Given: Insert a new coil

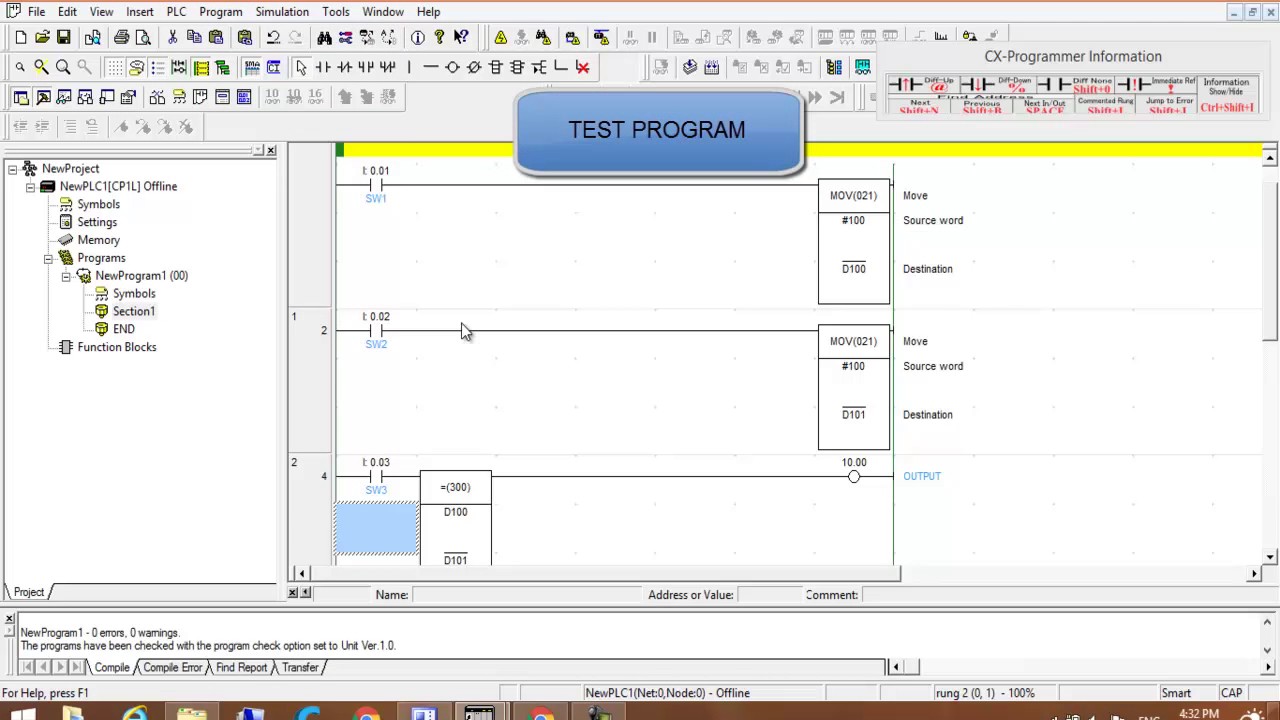Looking at the screenshot, I should [x=452, y=67].
